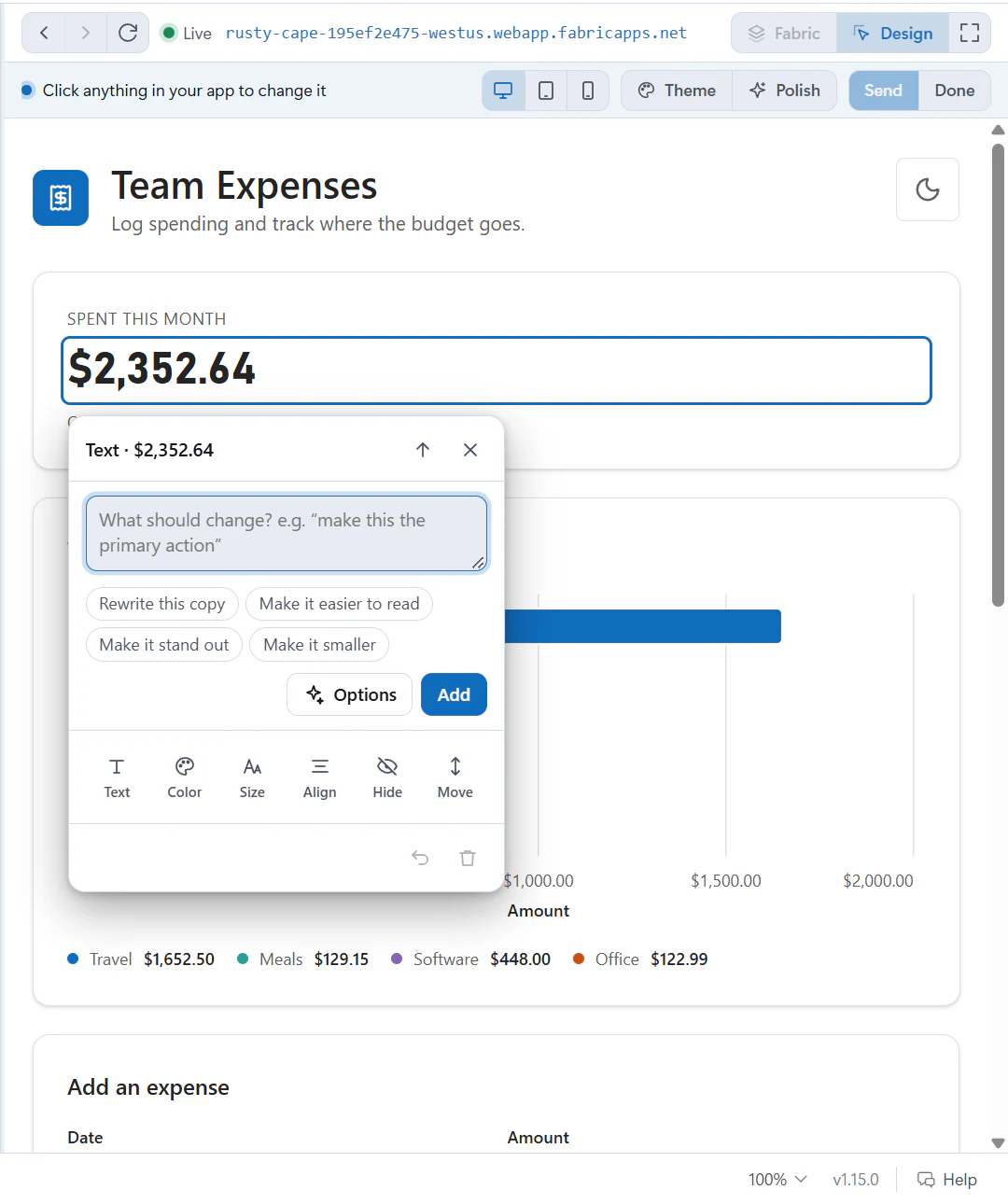Select the Add an expense heading
The width and height of the screenshot is (1008, 1204).
pos(148,1087)
